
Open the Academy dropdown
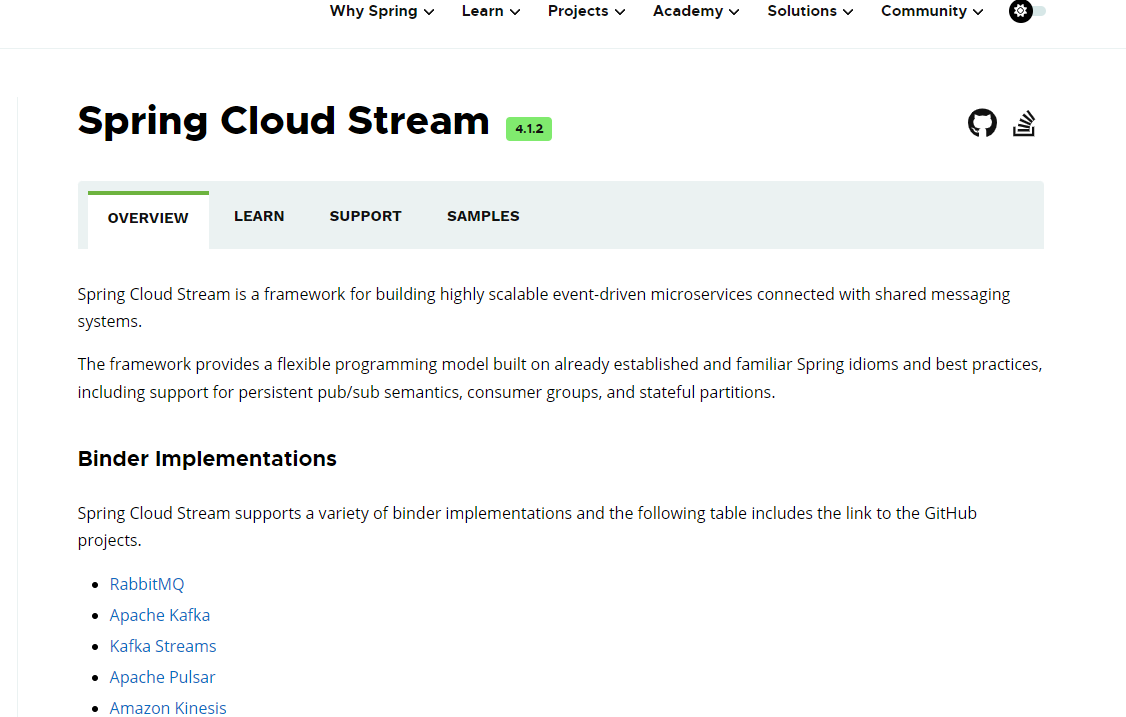point(695,11)
